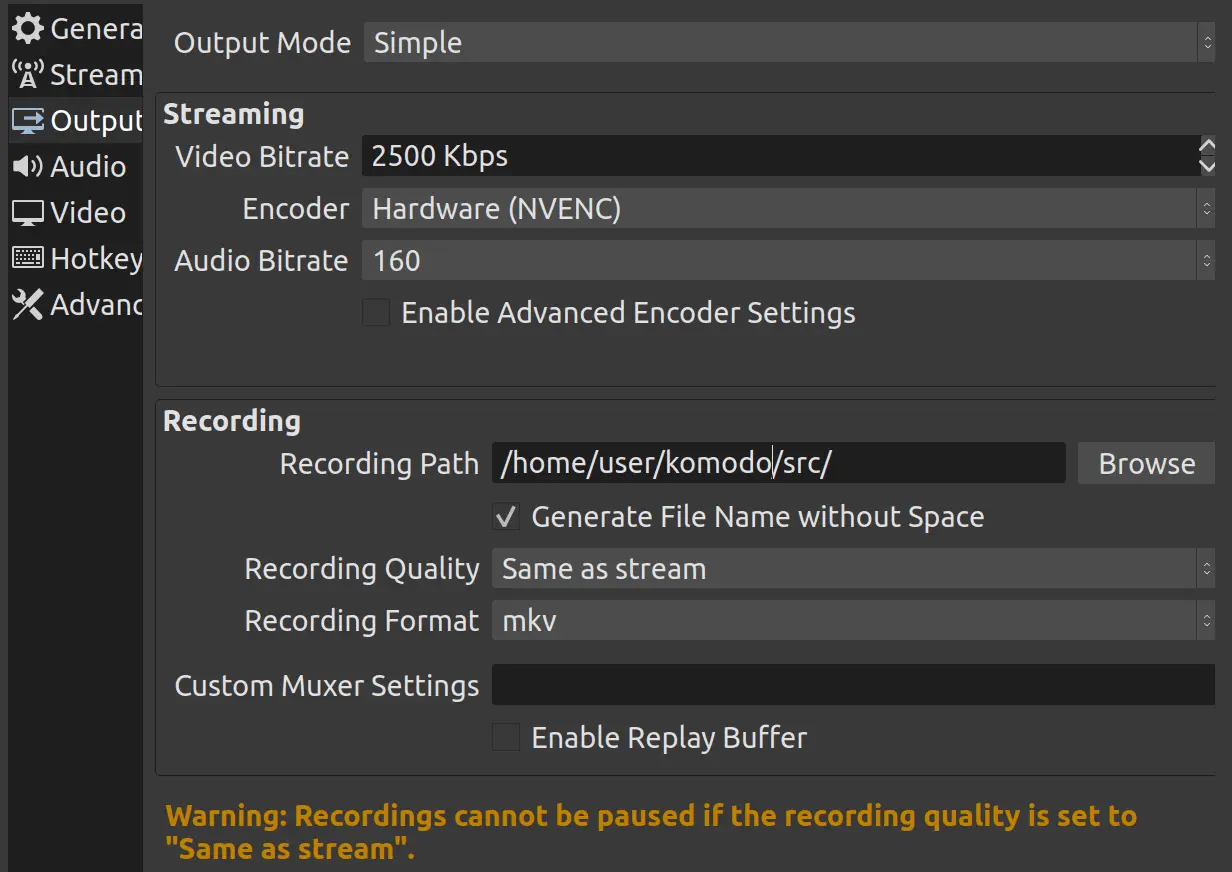Open Audio settings via the speaker icon

[26, 166]
